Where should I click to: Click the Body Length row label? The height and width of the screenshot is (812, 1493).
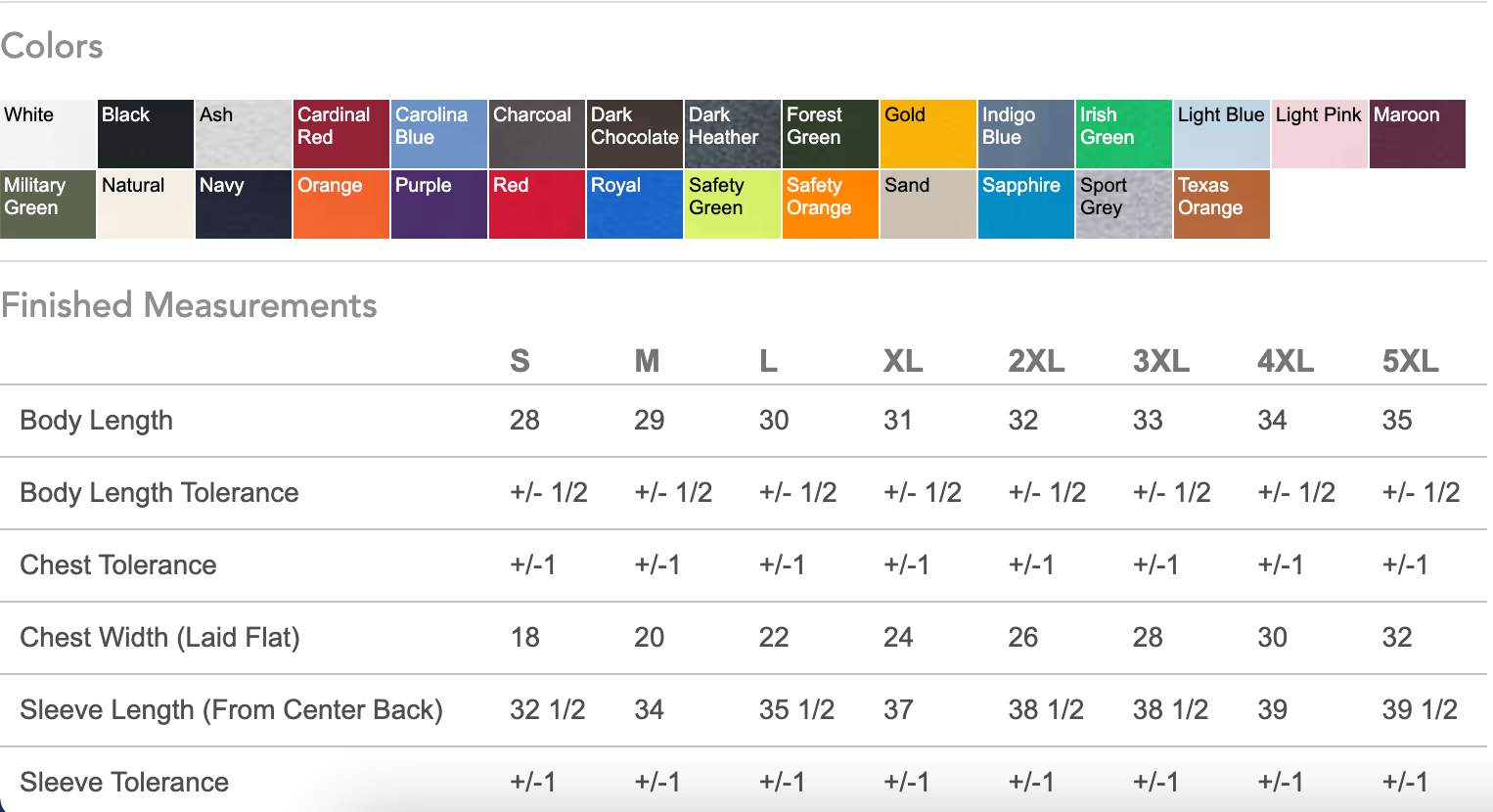97,421
